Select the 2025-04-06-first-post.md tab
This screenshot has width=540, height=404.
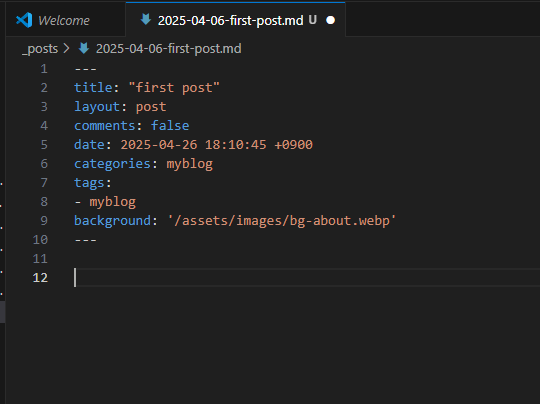pos(236,19)
